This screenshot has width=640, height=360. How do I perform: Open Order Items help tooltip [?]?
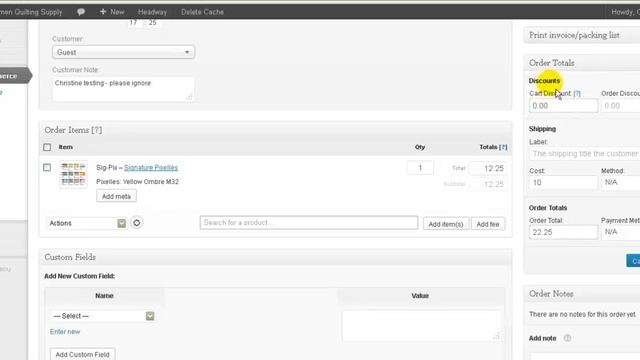pos(97,130)
